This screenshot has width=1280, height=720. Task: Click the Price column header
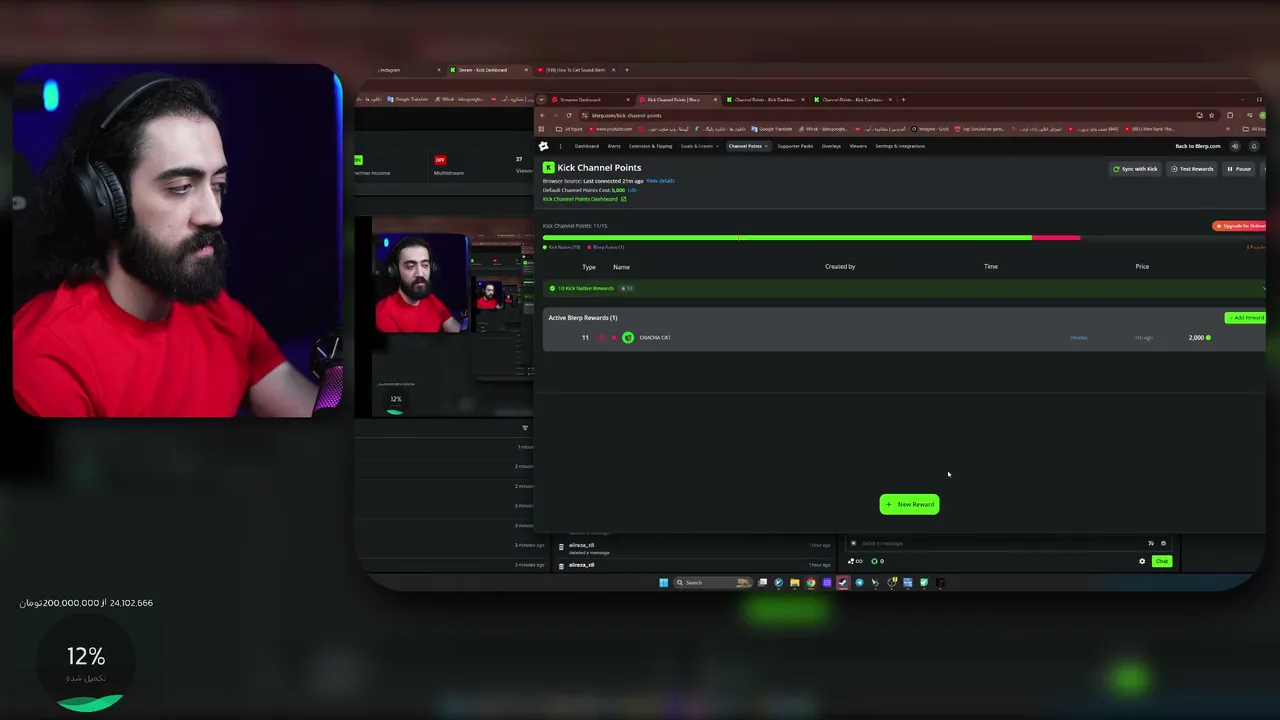click(1142, 267)
